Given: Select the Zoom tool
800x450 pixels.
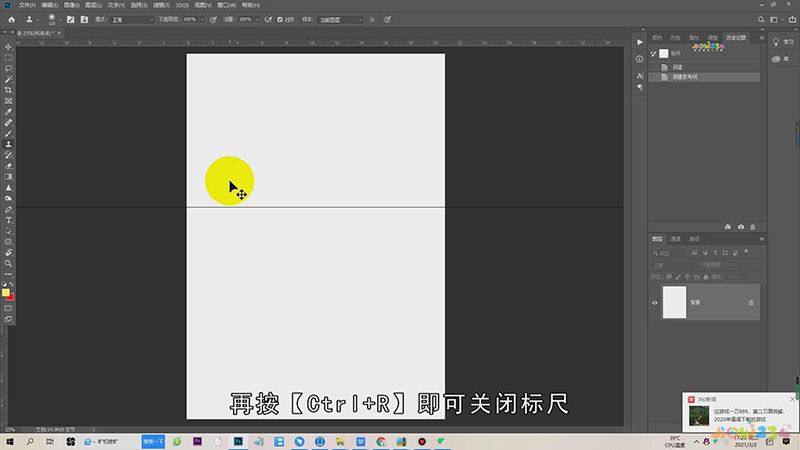Looking at the screenshot, I should [8, 263].
